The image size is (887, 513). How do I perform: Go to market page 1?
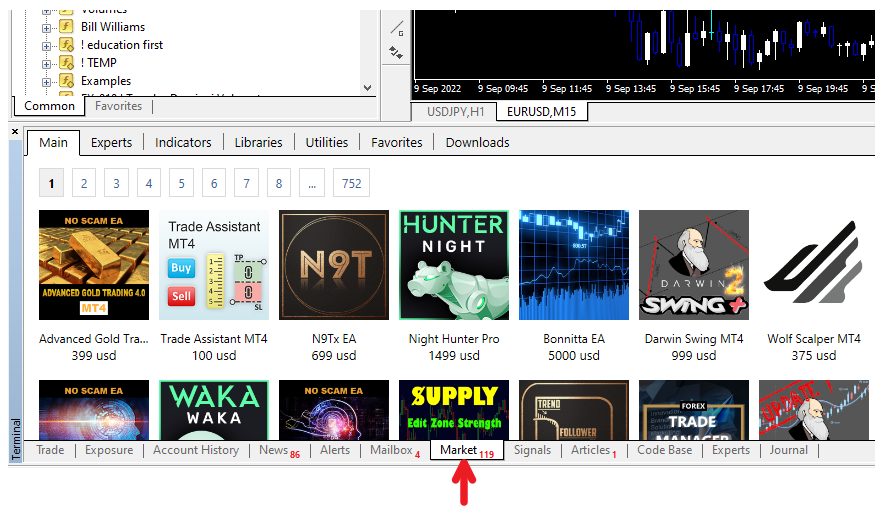(x=51, y=183)
